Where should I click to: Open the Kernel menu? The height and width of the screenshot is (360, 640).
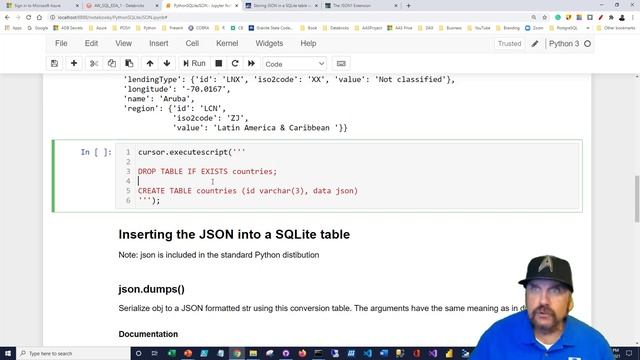pyautogui.click(x=227, y=43)
